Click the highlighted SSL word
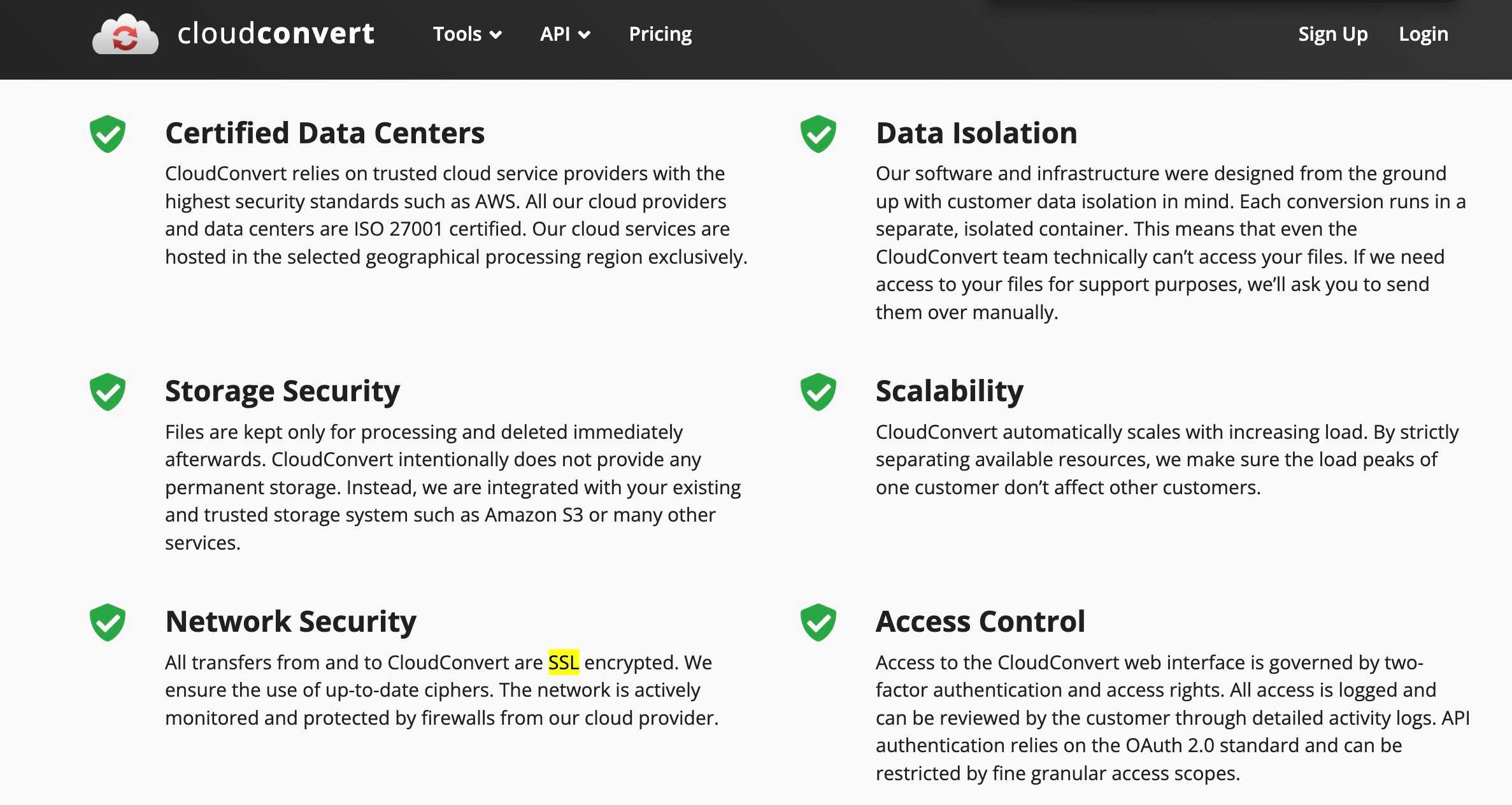 pos(564,662)
